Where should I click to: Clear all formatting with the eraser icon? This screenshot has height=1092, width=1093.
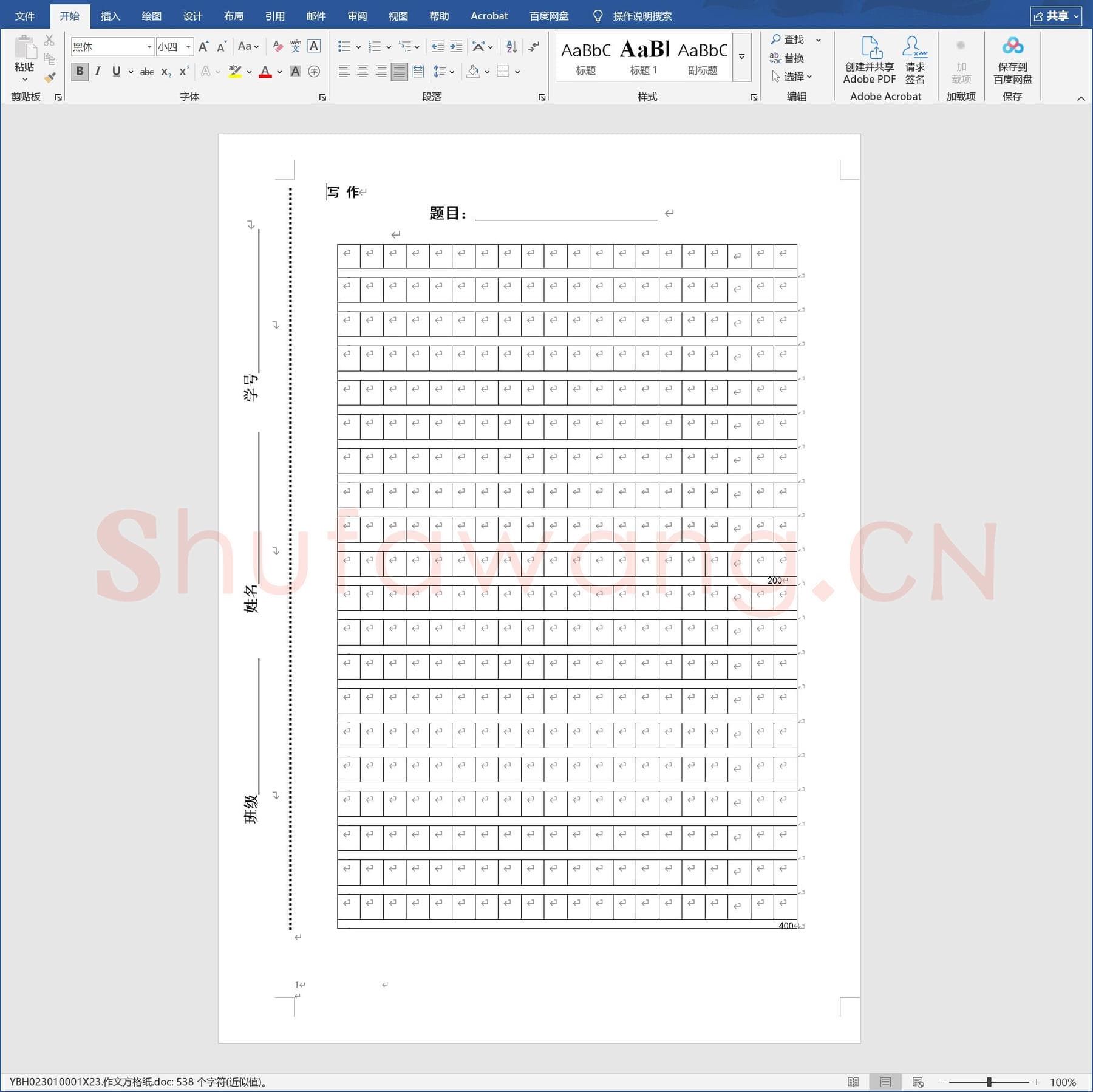[x=278, y=47]
